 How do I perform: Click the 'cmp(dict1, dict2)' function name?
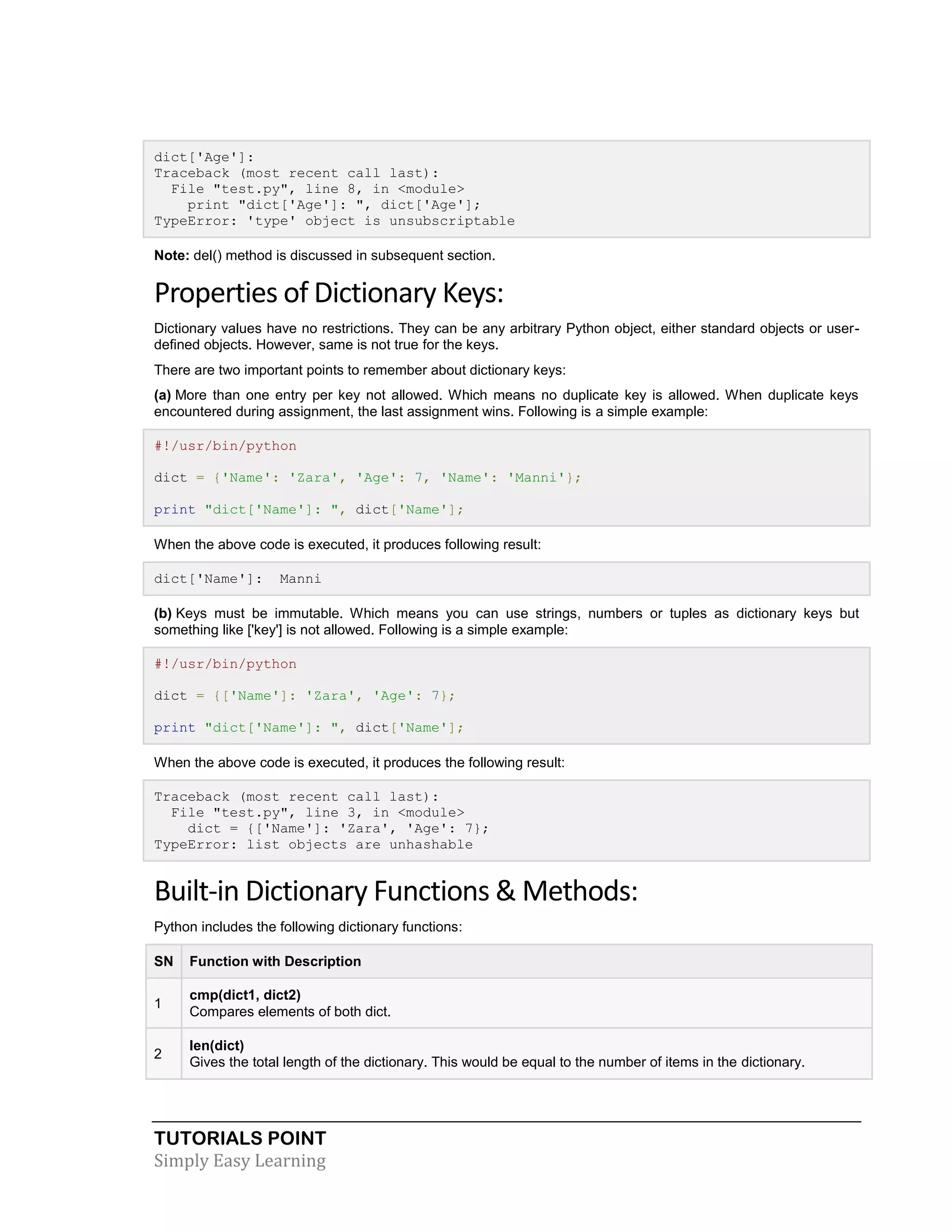pos(245,995)
